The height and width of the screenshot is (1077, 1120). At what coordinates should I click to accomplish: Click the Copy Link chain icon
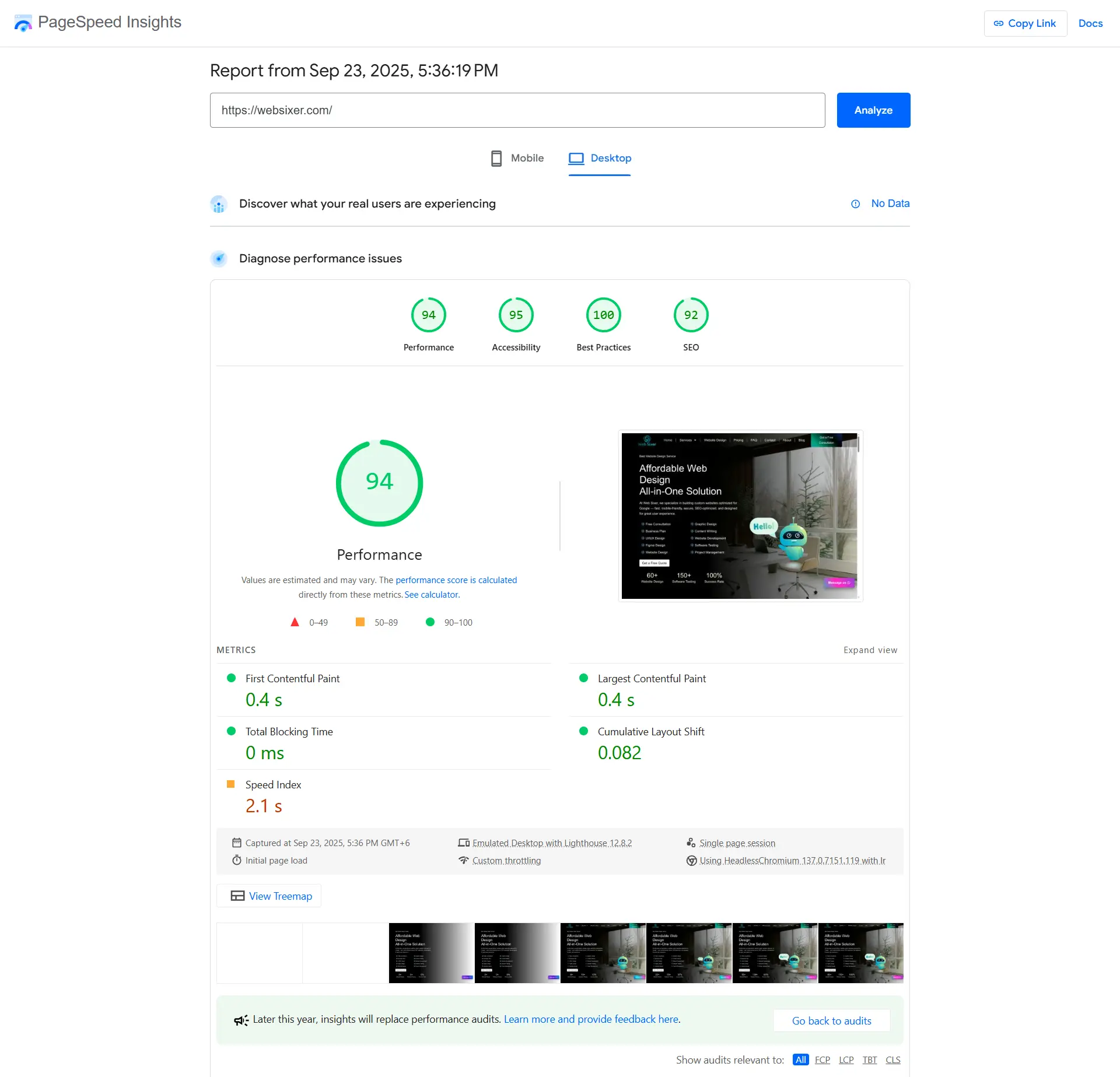[999, 23]
